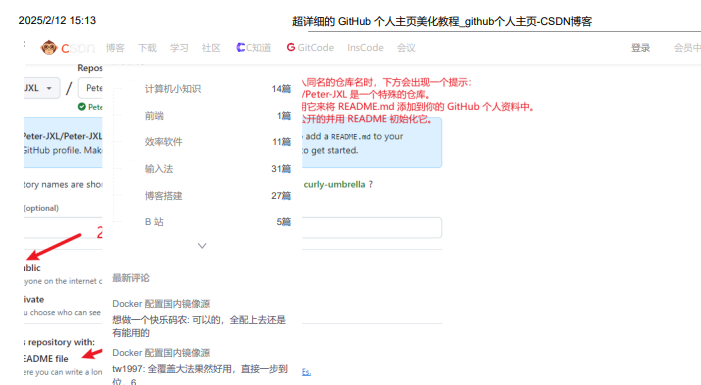Open GitCode from the navigation bar
Image resolution: width=701 pixels, height=385 pixels.
click(x=310, y=47)
